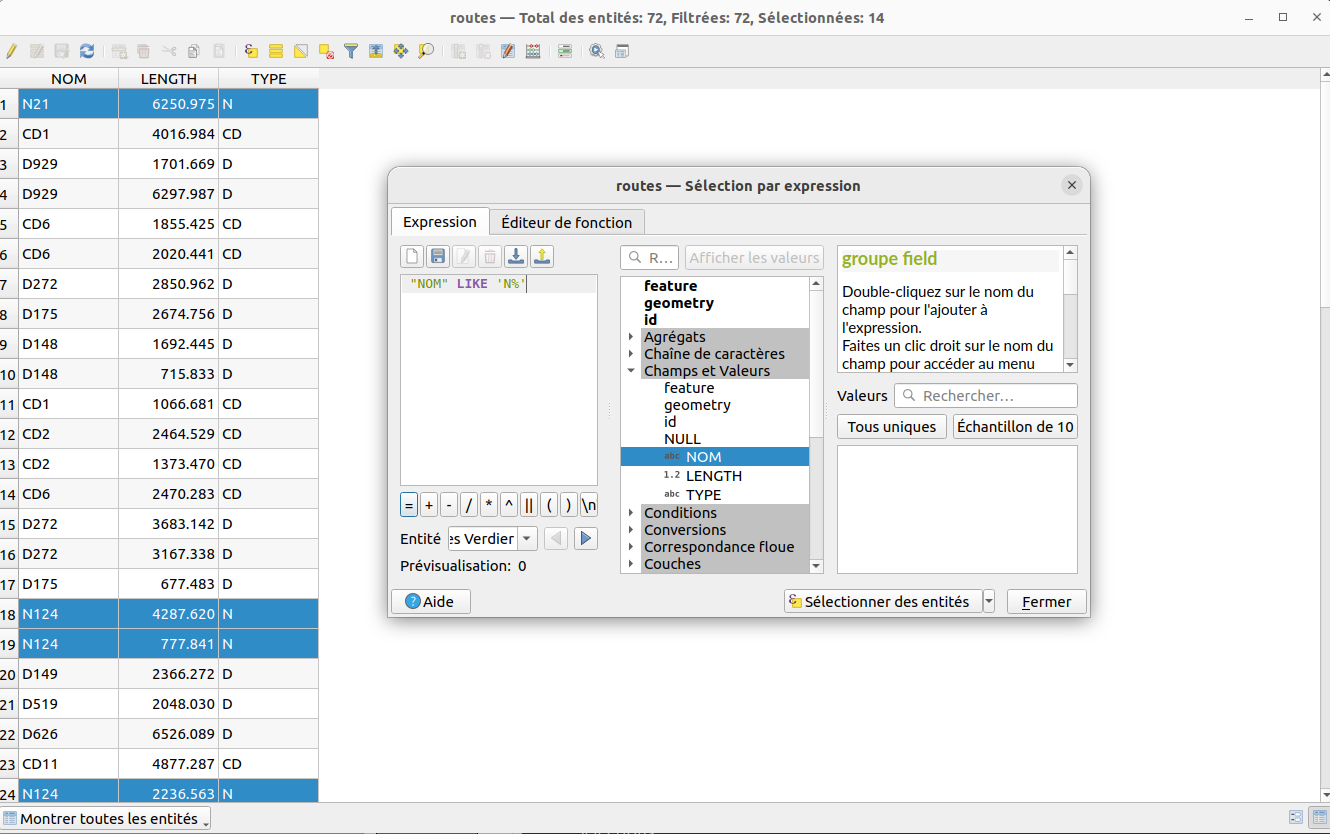Insert the caret power operator
The image size is (1330, 834).
[x=509, y=505]
